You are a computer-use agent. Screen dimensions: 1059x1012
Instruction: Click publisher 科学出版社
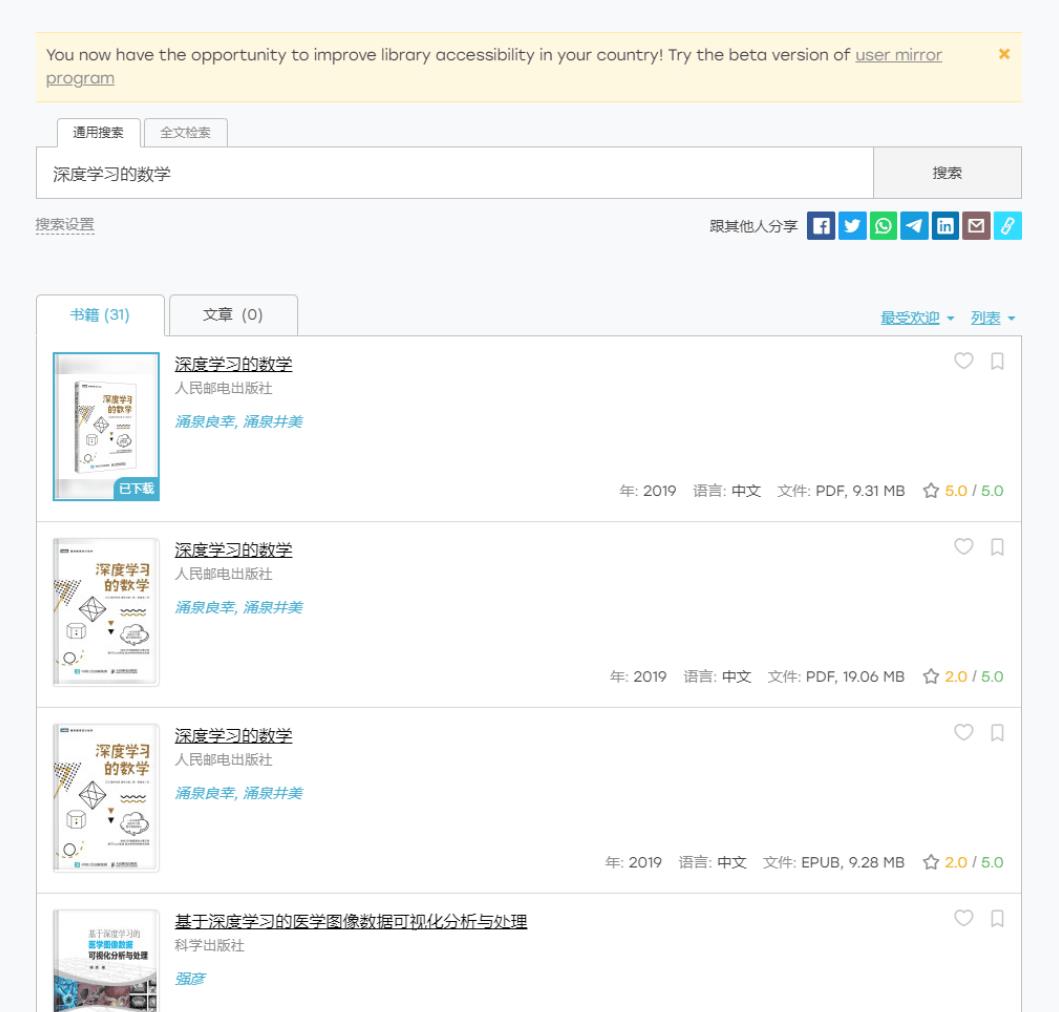click(209, 945)
